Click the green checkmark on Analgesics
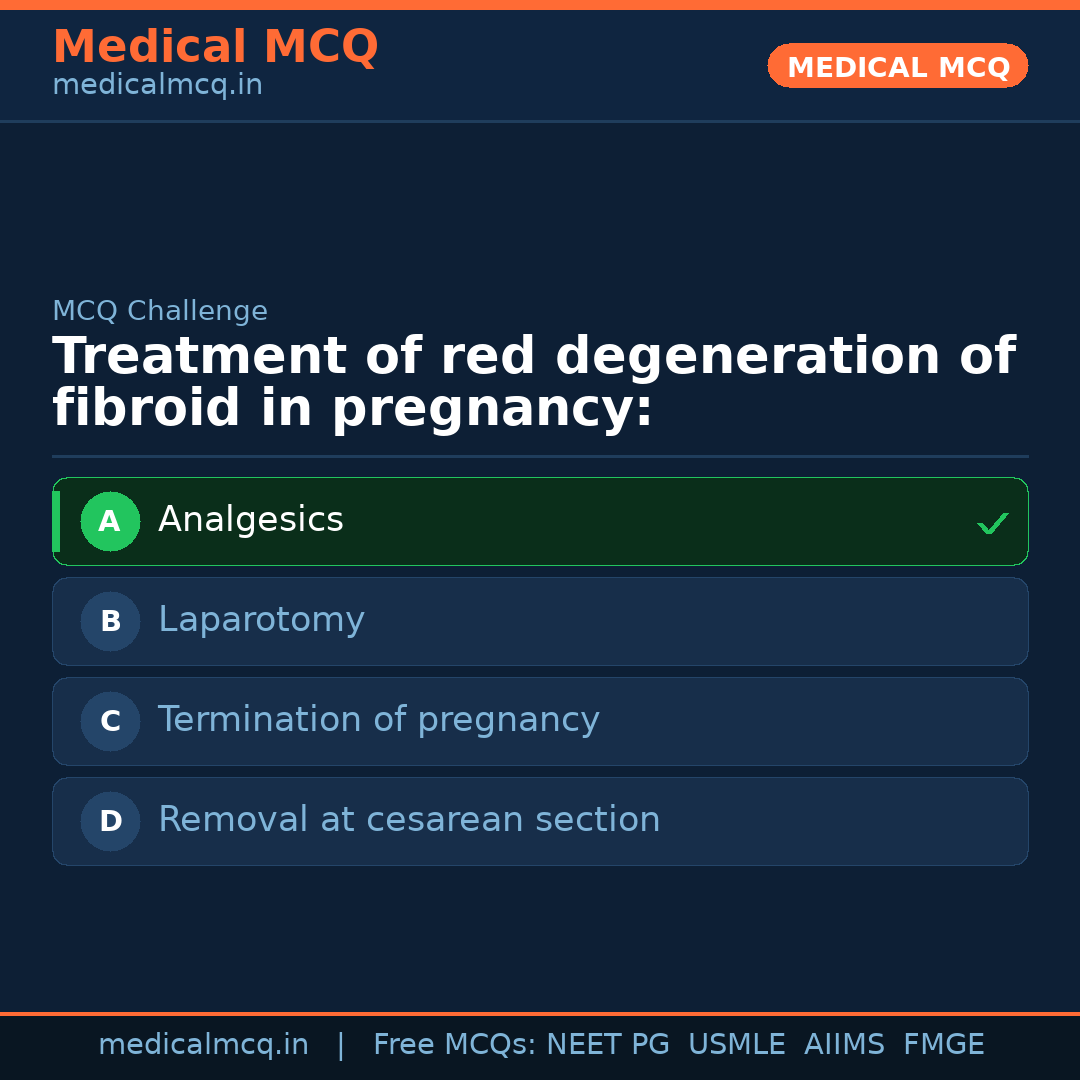The image size is (1080, 1080). (x=992, y=523)
